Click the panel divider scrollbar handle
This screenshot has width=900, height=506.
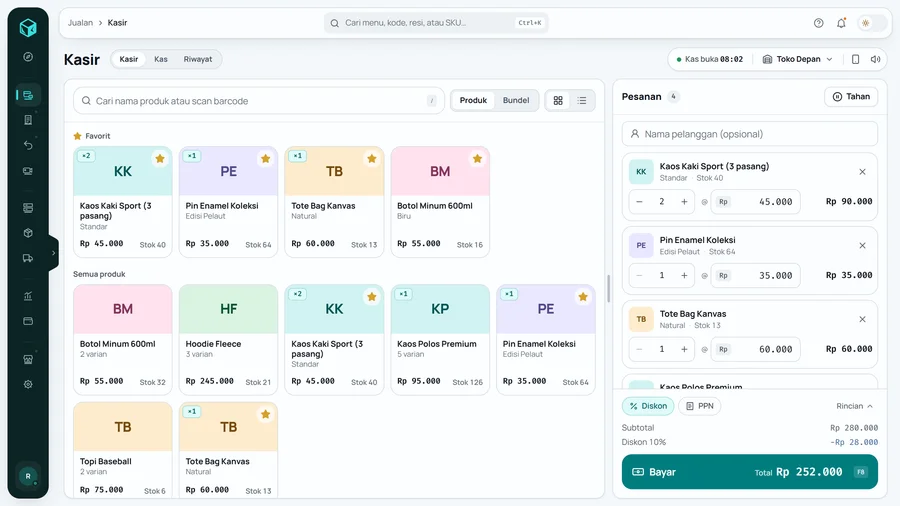[x=608, y=289]
